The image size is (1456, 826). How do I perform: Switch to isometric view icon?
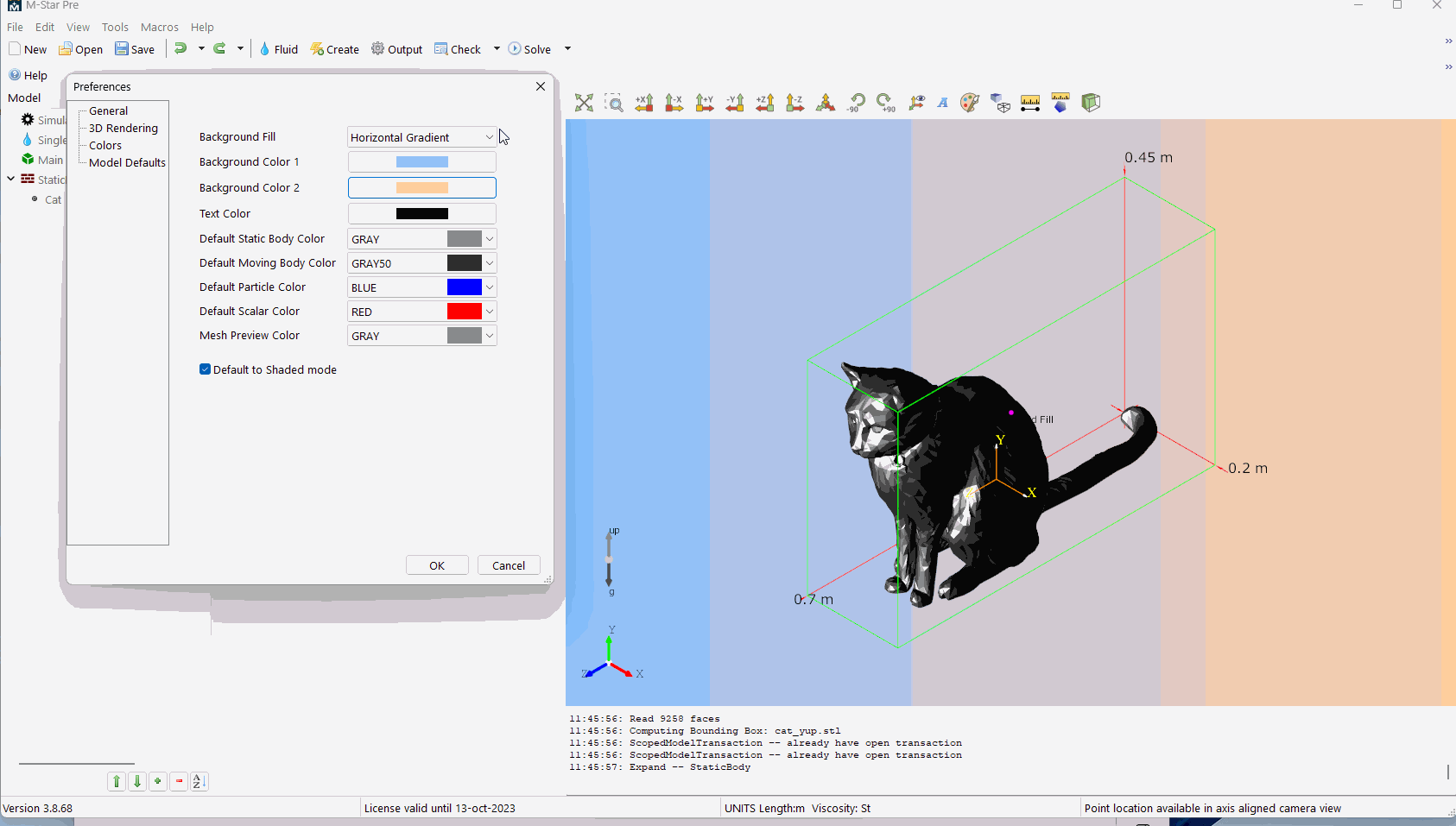click(826, 103)
